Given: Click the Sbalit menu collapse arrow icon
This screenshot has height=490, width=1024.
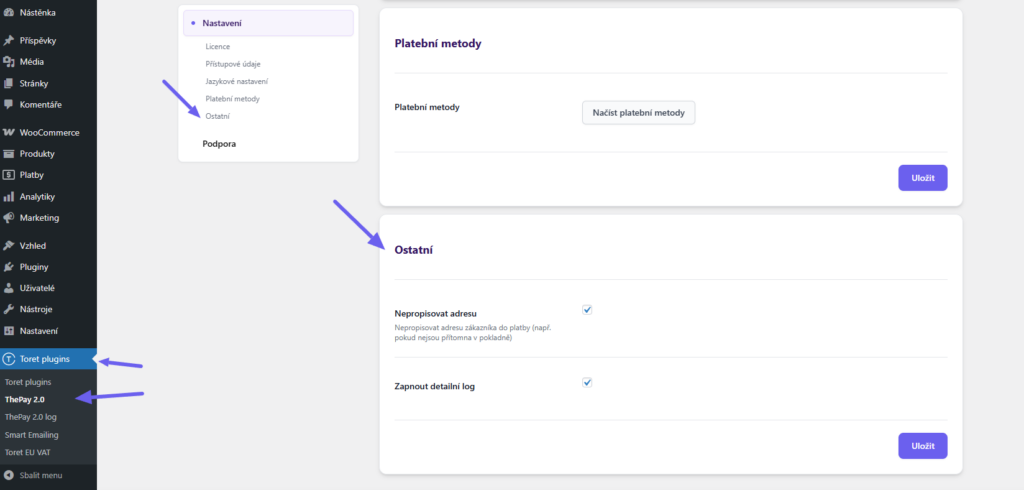Looking at the screenshot, I should [8, 476].
